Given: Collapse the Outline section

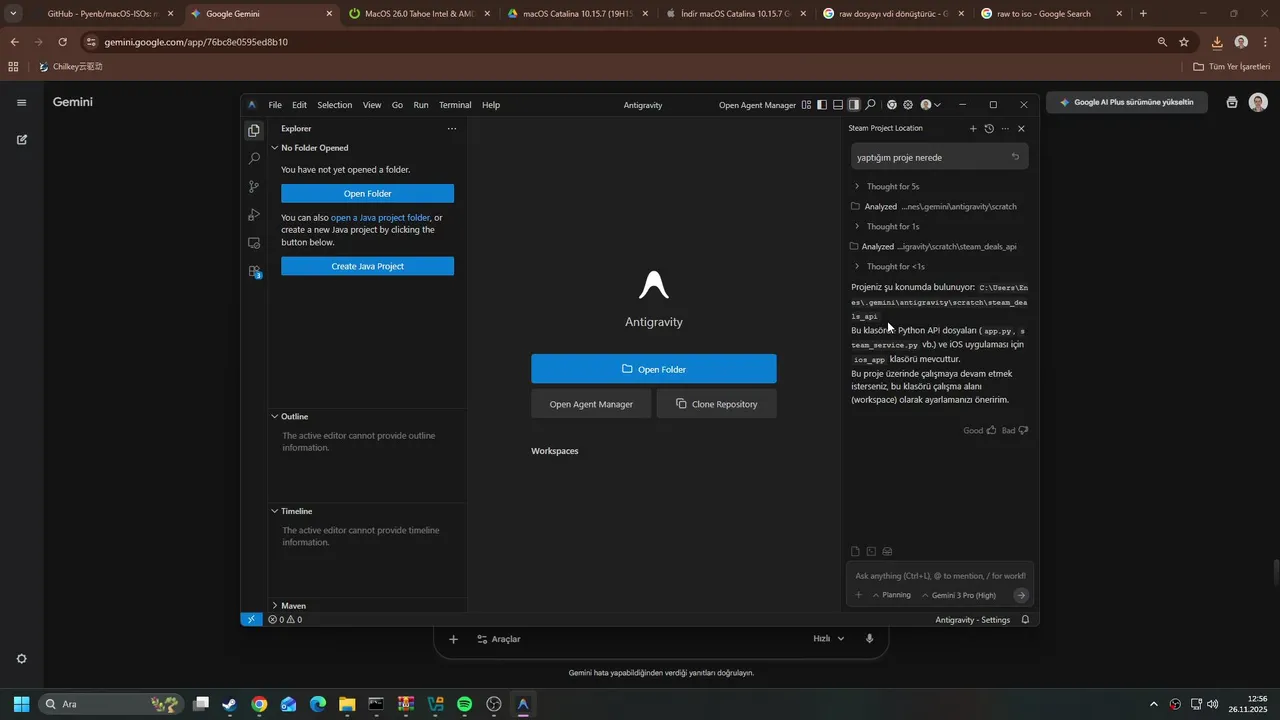Looking at the screenshot, I should coord(368,416).
